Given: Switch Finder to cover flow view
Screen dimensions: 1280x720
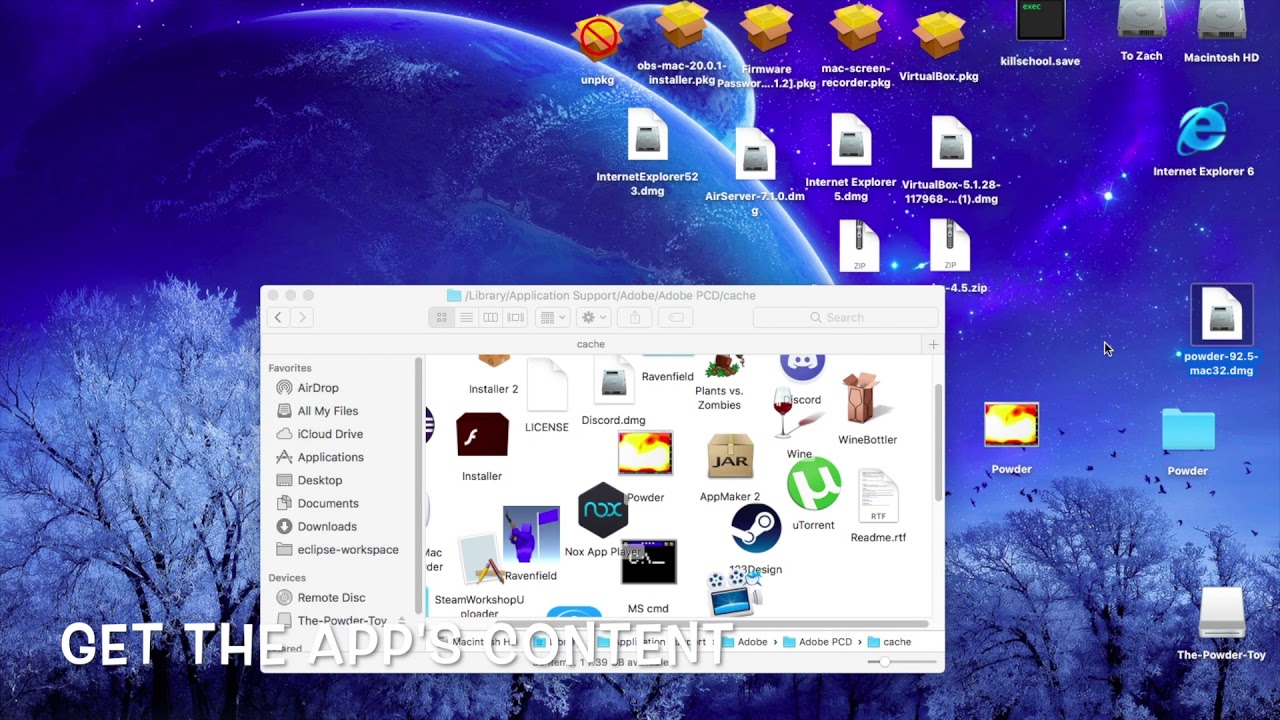Looking at the screenshot, I should pos(515,317).
